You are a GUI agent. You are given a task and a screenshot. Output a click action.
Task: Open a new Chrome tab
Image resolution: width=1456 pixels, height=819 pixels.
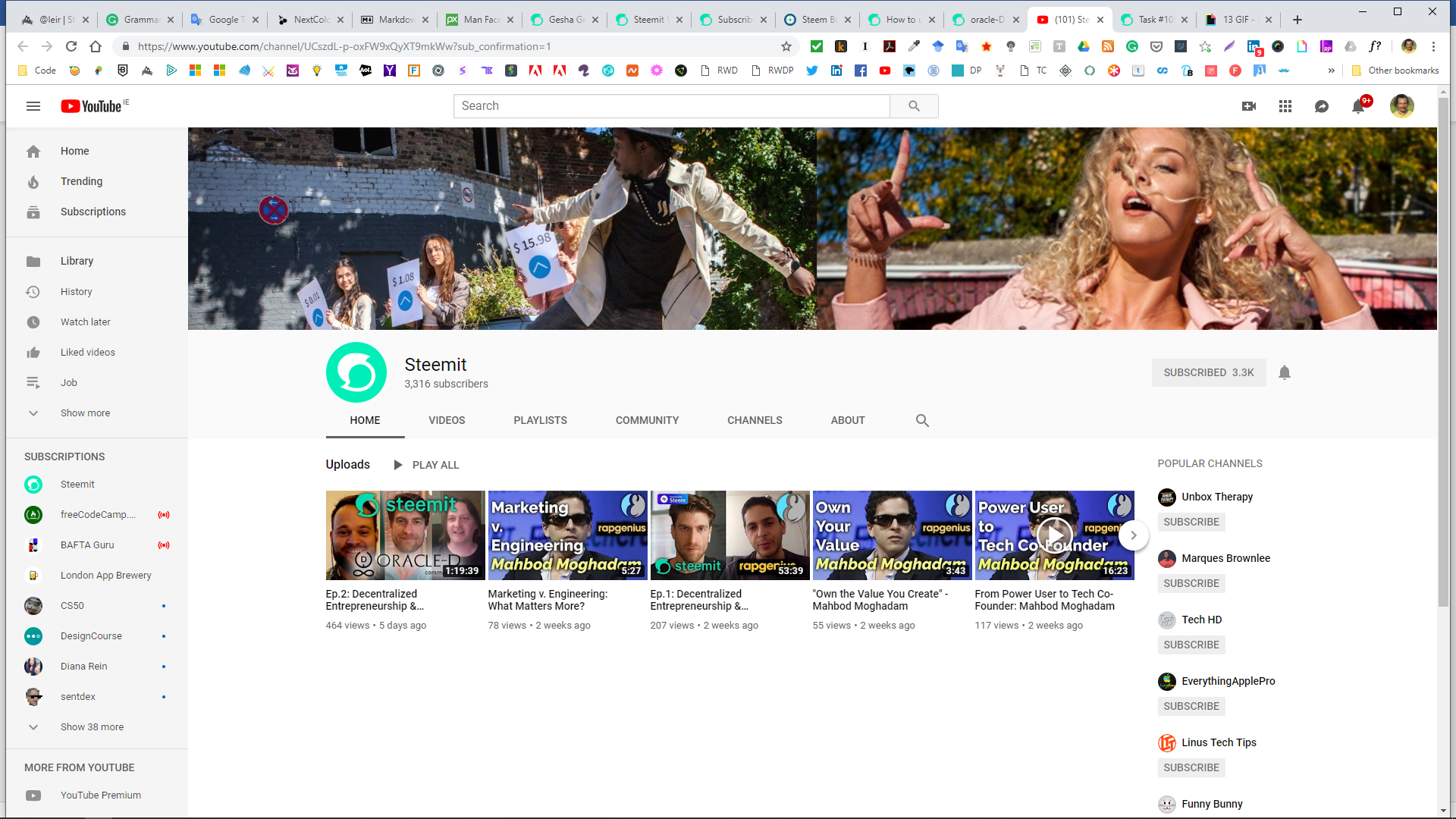(x=1298, y=20)
